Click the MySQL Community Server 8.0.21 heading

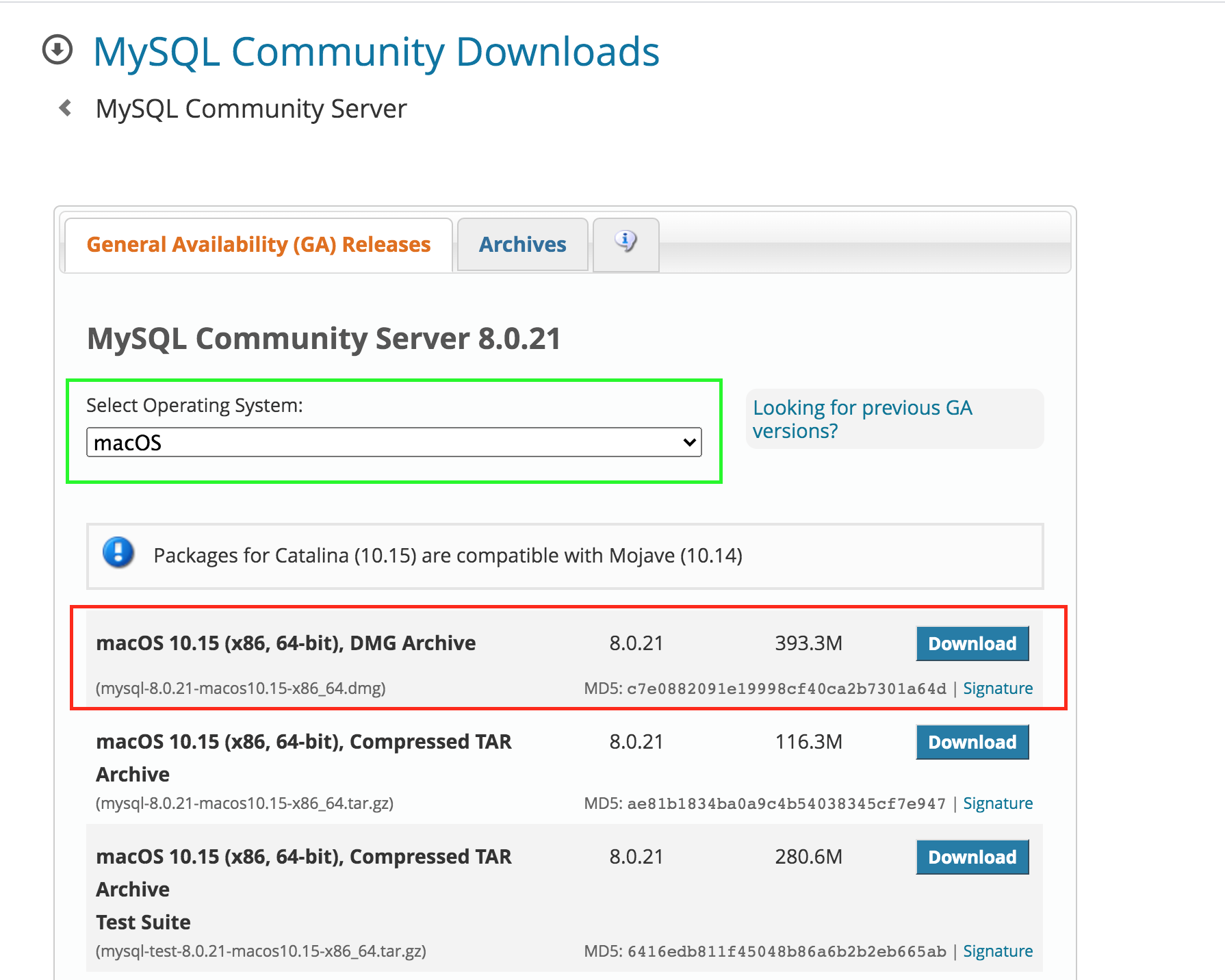pos(324,339)
